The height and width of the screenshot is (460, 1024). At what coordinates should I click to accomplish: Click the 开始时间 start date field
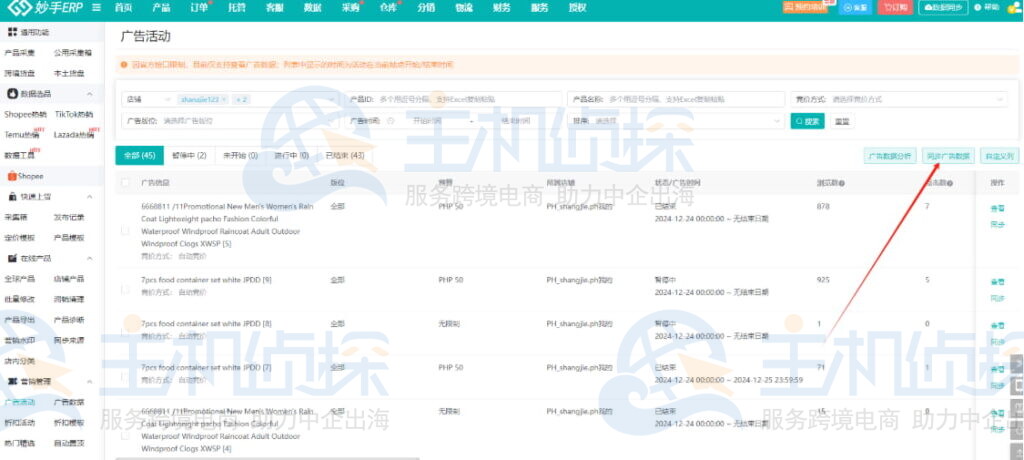[x=428, y=121]
